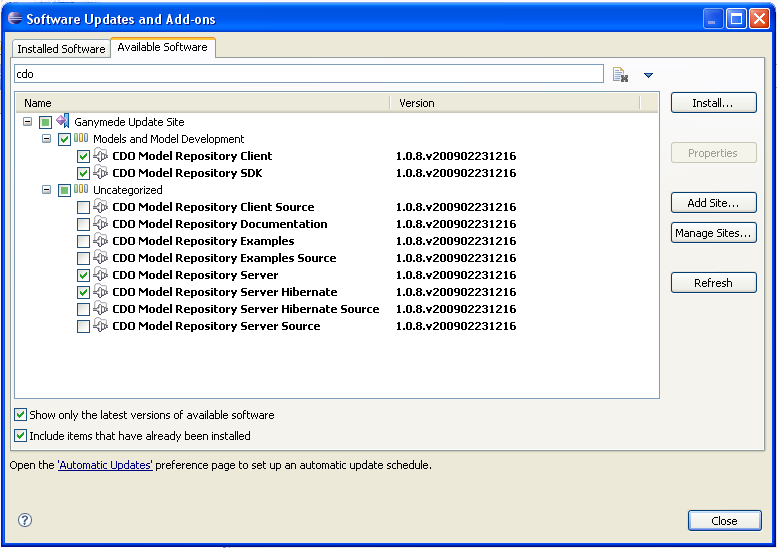Uncheck CDO Model Repository Client checkbox
Image resolution: width=777 pixels, height=548 pixels.
pyautogui.click(x=83, y=157)
